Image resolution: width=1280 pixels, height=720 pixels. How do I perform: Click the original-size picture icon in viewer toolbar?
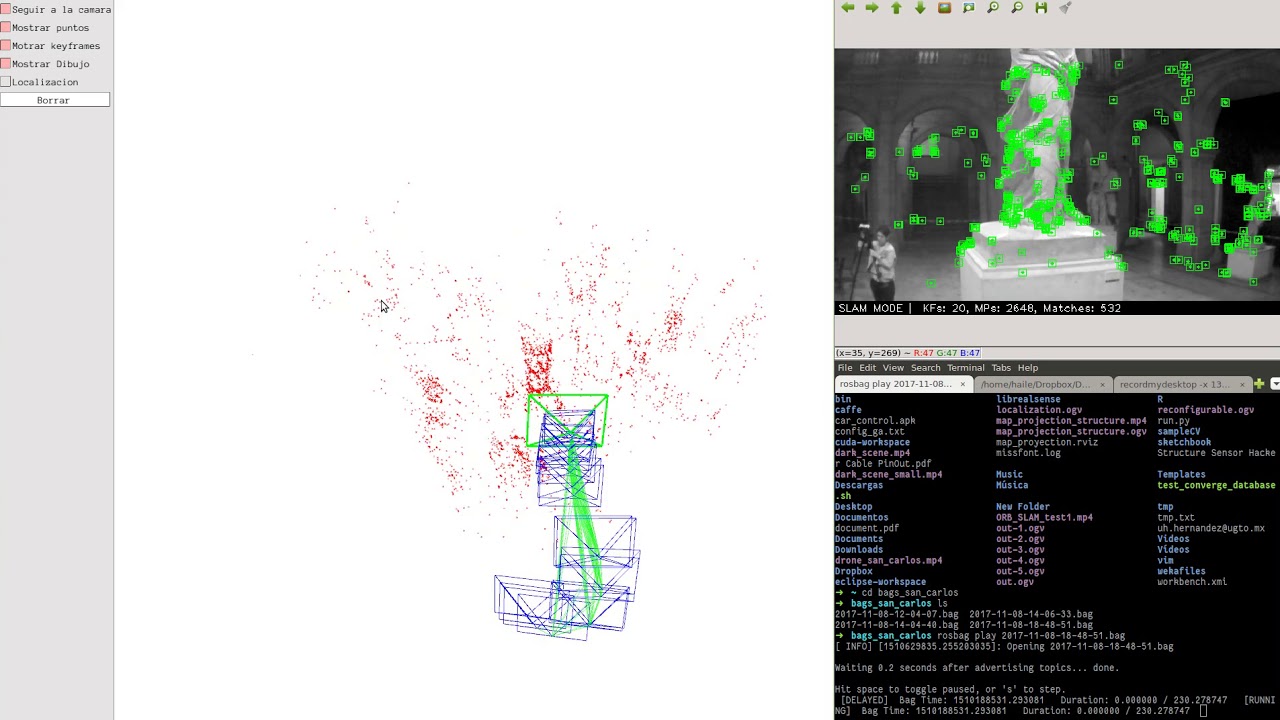coord(944,8)
